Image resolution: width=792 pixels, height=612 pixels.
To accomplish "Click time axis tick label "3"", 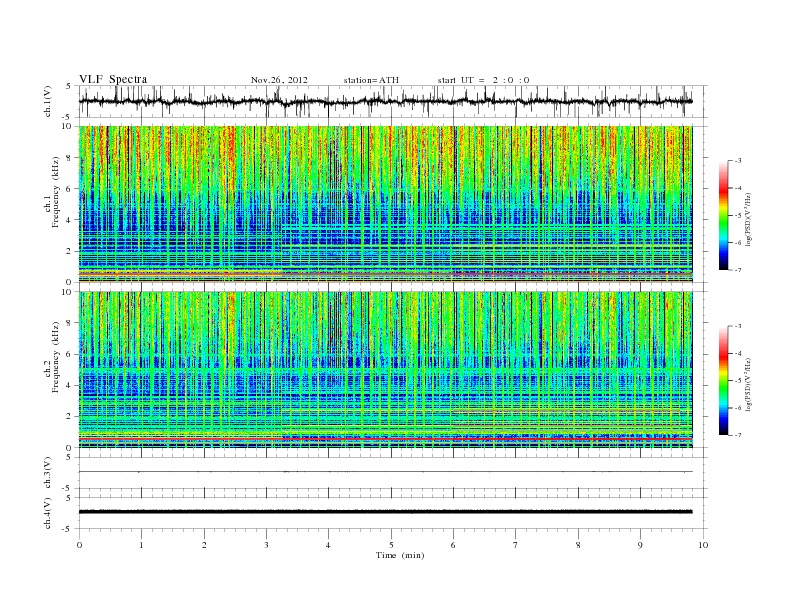I will coord(267,545).
